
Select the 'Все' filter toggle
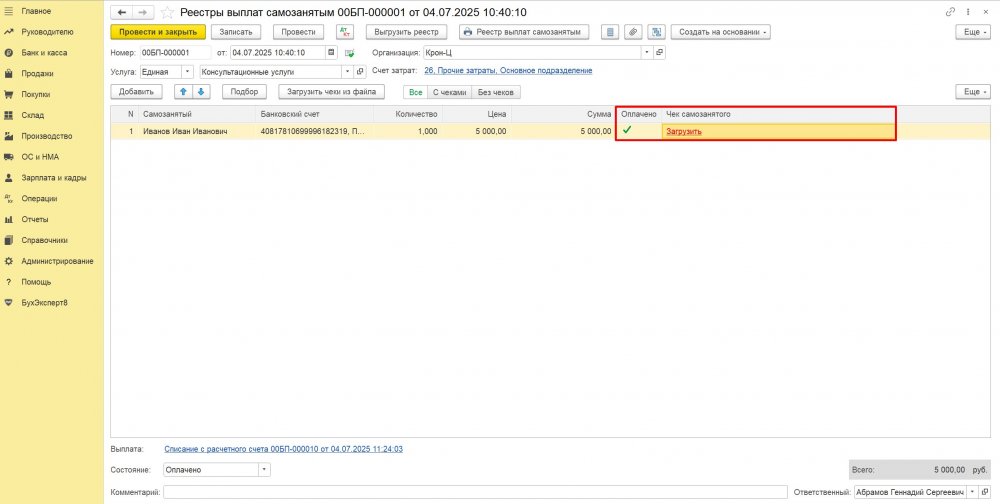[415, 92]
